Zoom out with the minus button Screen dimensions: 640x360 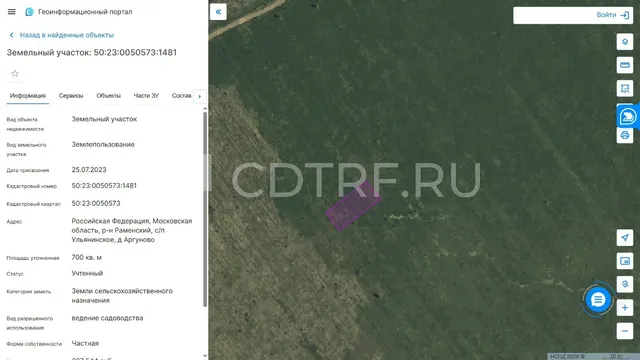[x=624, y=331]
